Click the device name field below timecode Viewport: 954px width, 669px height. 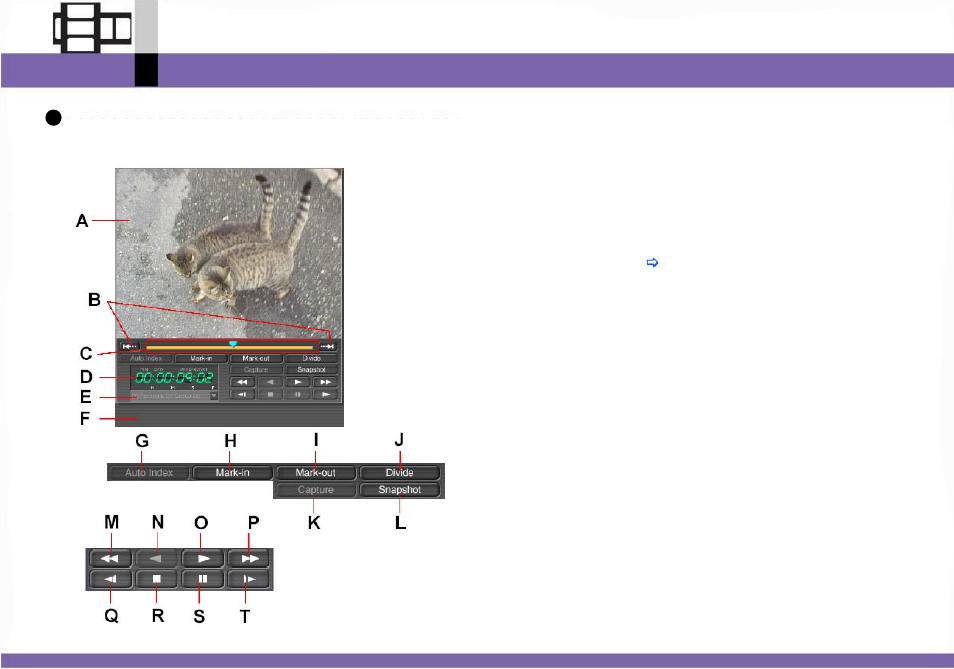coord(170,396)
